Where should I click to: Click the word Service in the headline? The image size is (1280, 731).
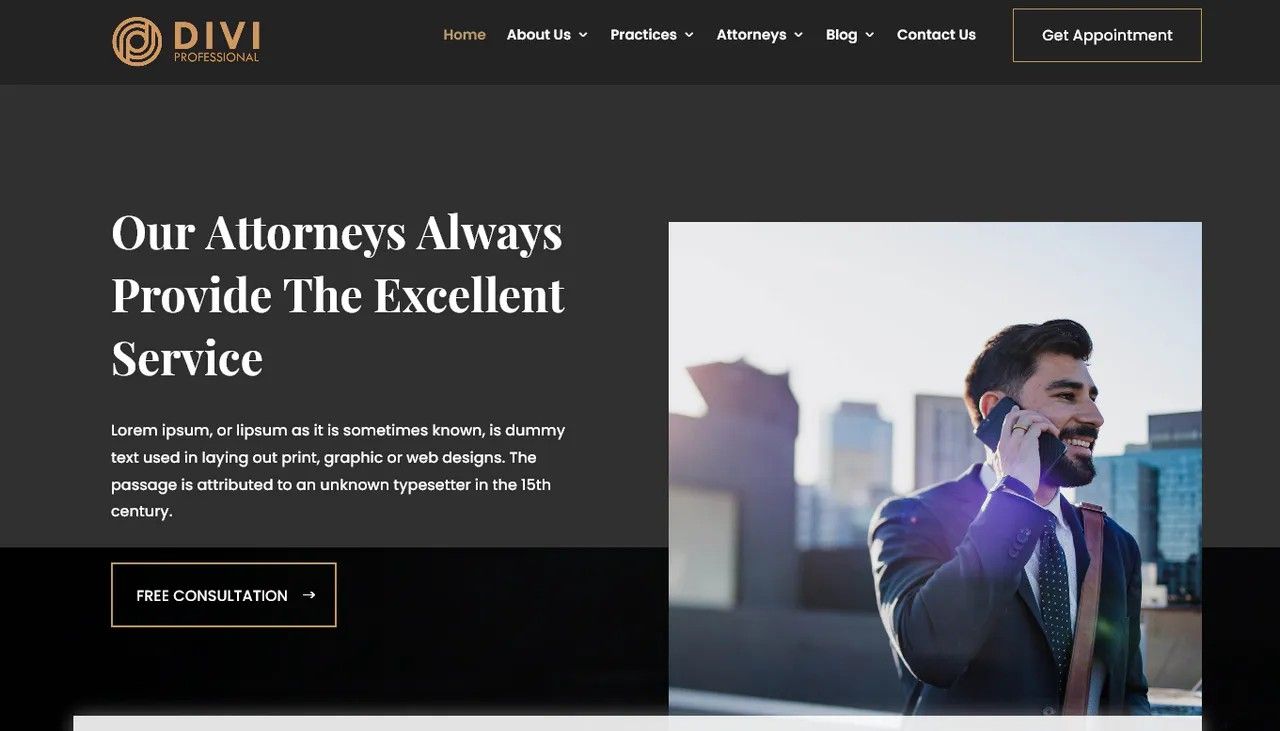pyautogui.click(x=187, y=358)
